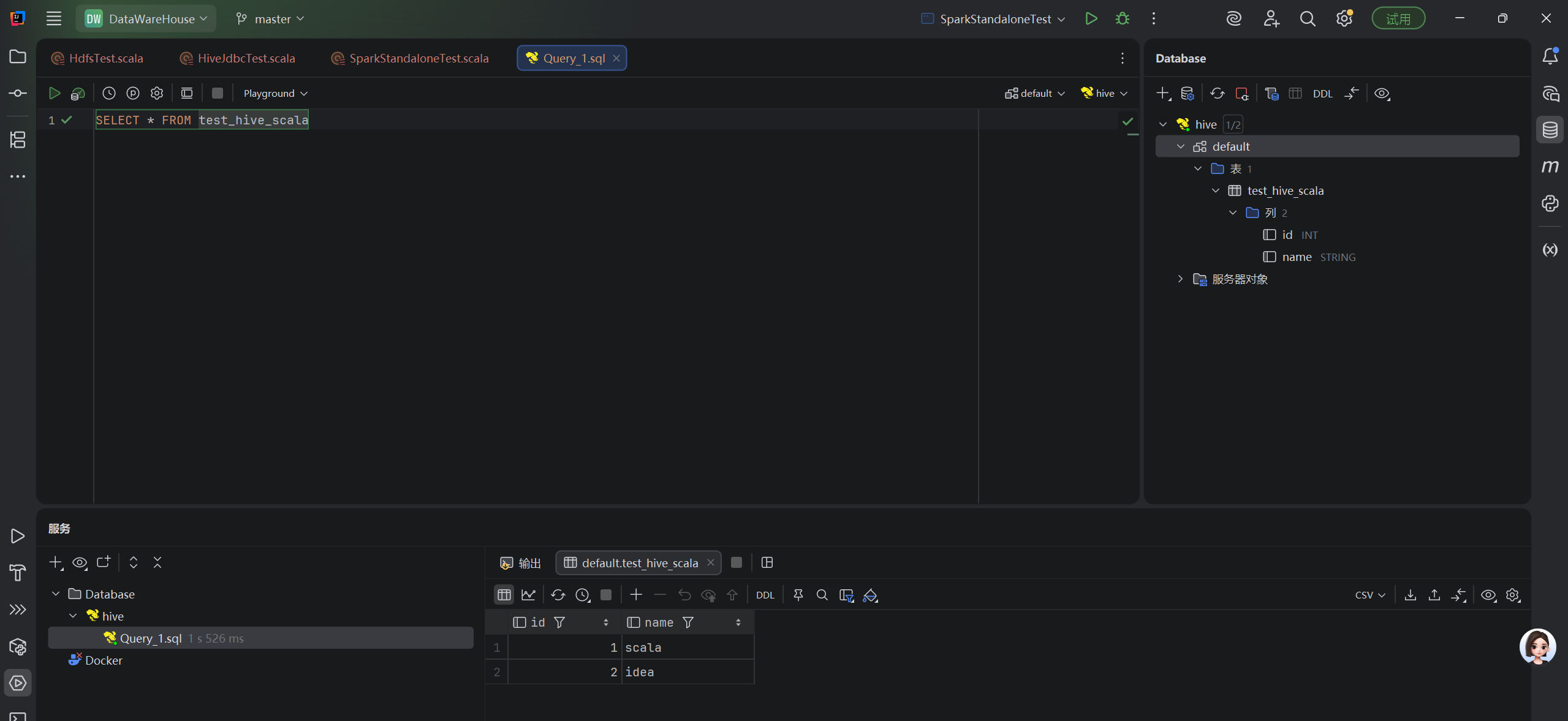The image size is (1568, 721).
Task: Pin the result tab with the pin icon
Action: (x=798, y=595)
